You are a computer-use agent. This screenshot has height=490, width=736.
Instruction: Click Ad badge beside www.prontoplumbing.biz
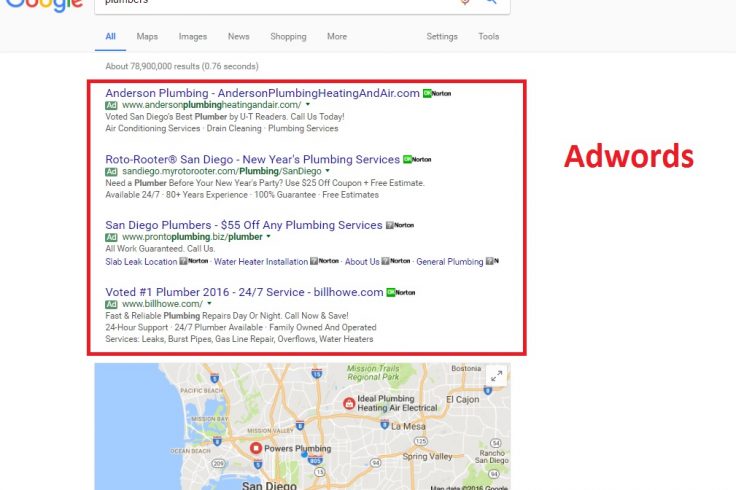click(x=111, y=237)
